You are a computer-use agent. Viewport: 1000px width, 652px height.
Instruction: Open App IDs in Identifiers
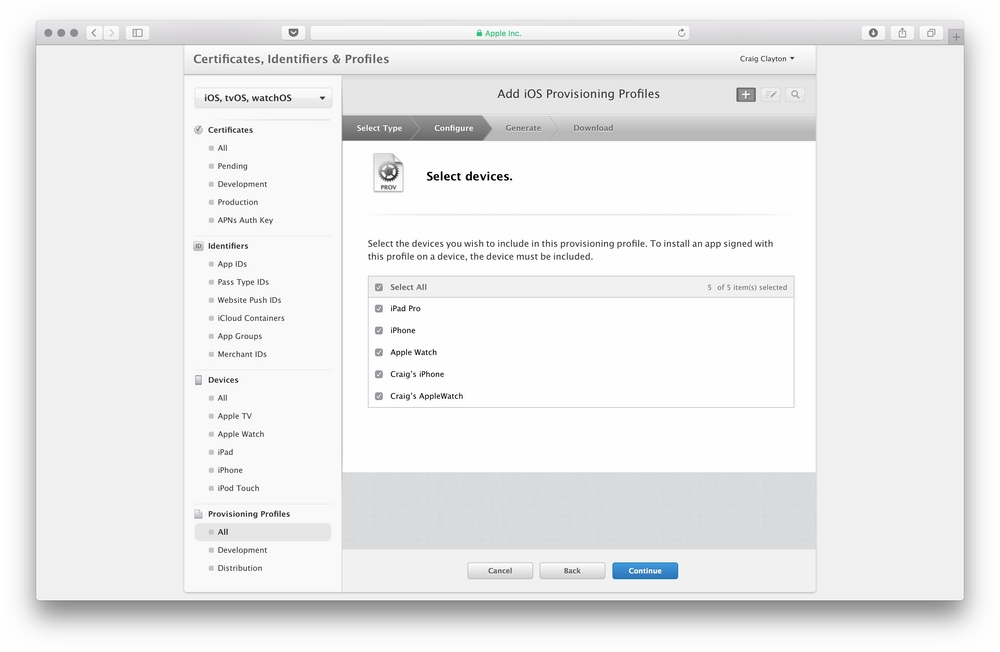coord(232,264)
